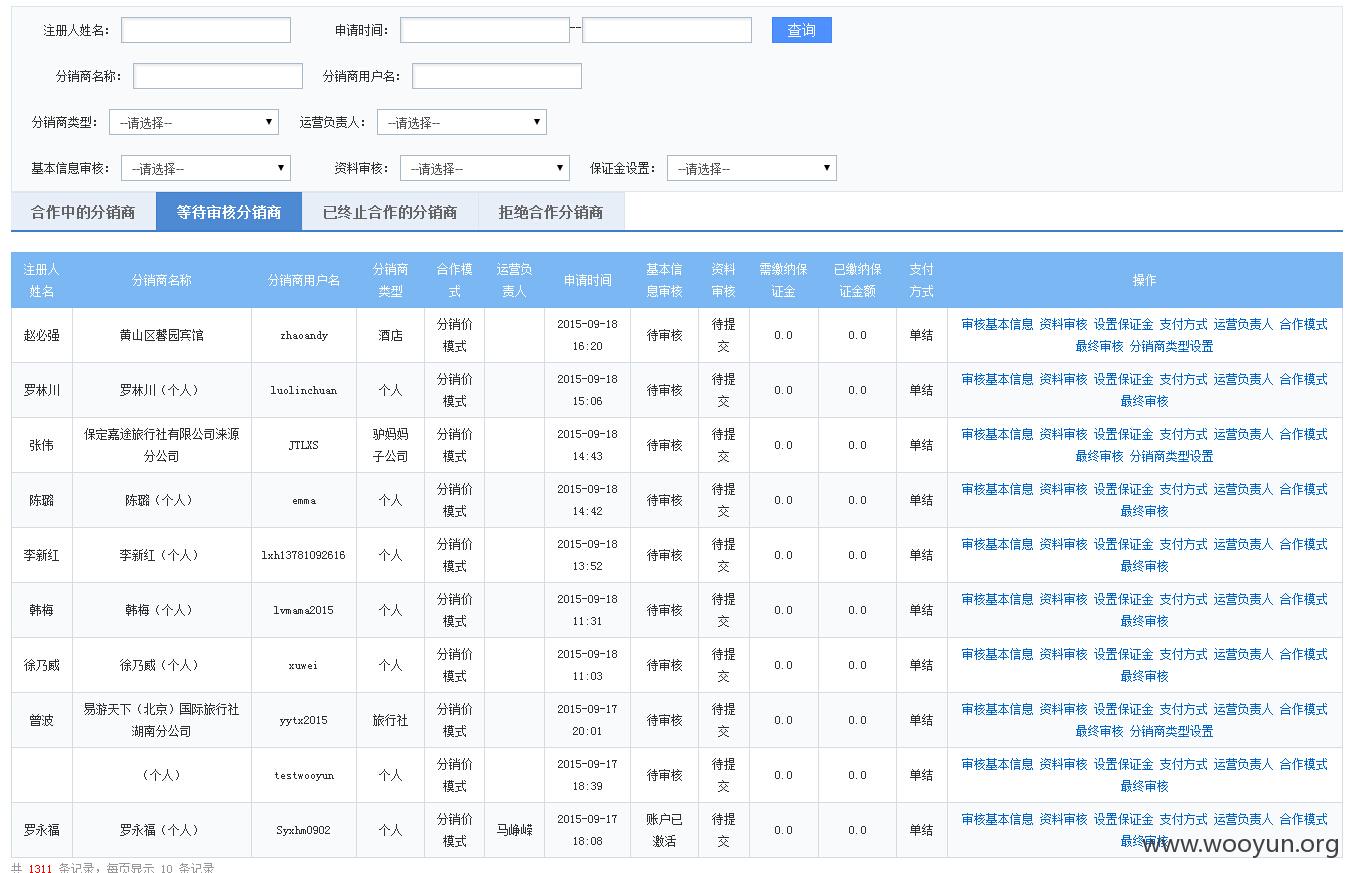Click 运营负责人 link in yytx2015 row
This screenshot has height=873, width=1348.
1243,709
